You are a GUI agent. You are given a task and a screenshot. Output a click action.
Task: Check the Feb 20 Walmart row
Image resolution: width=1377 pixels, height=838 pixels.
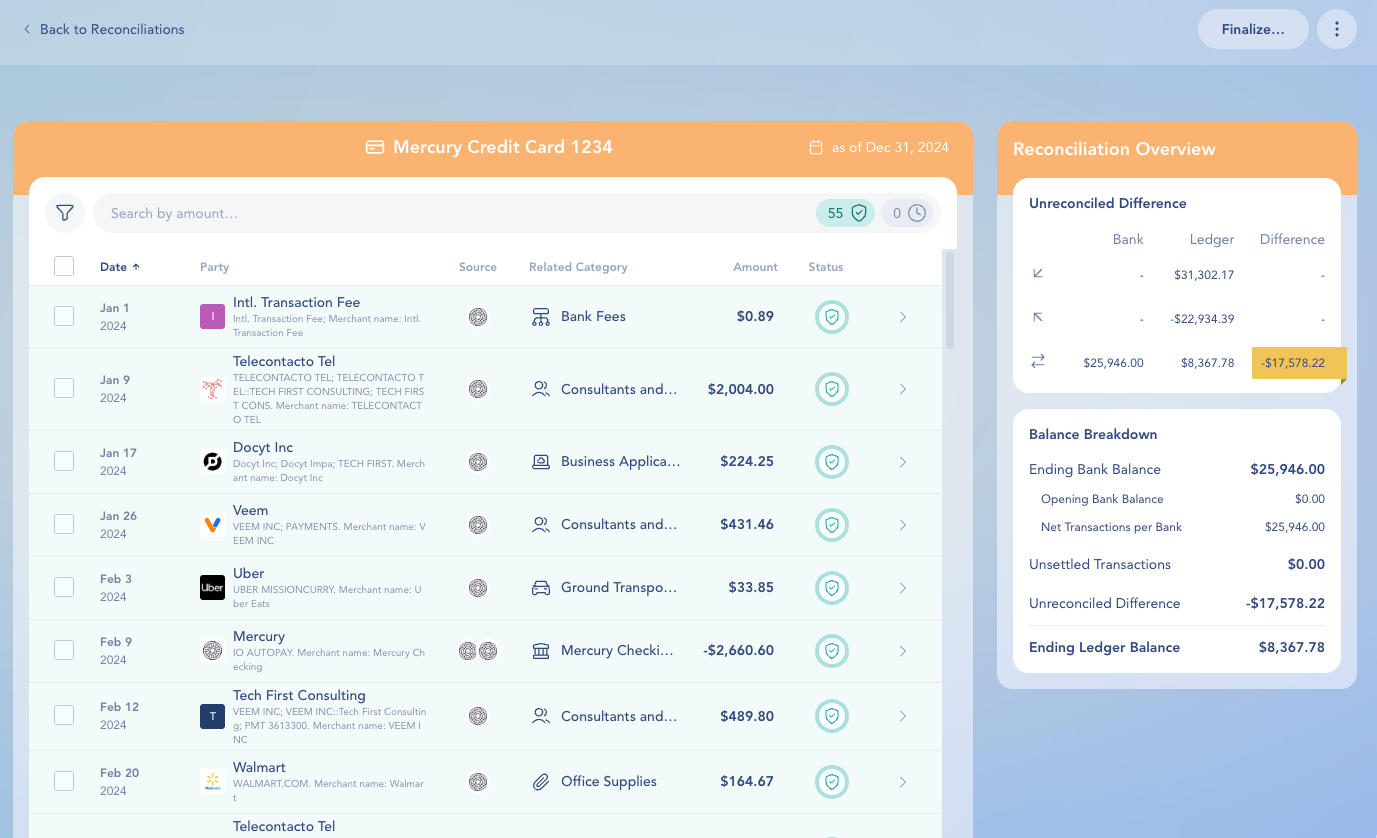coord(64,781)
